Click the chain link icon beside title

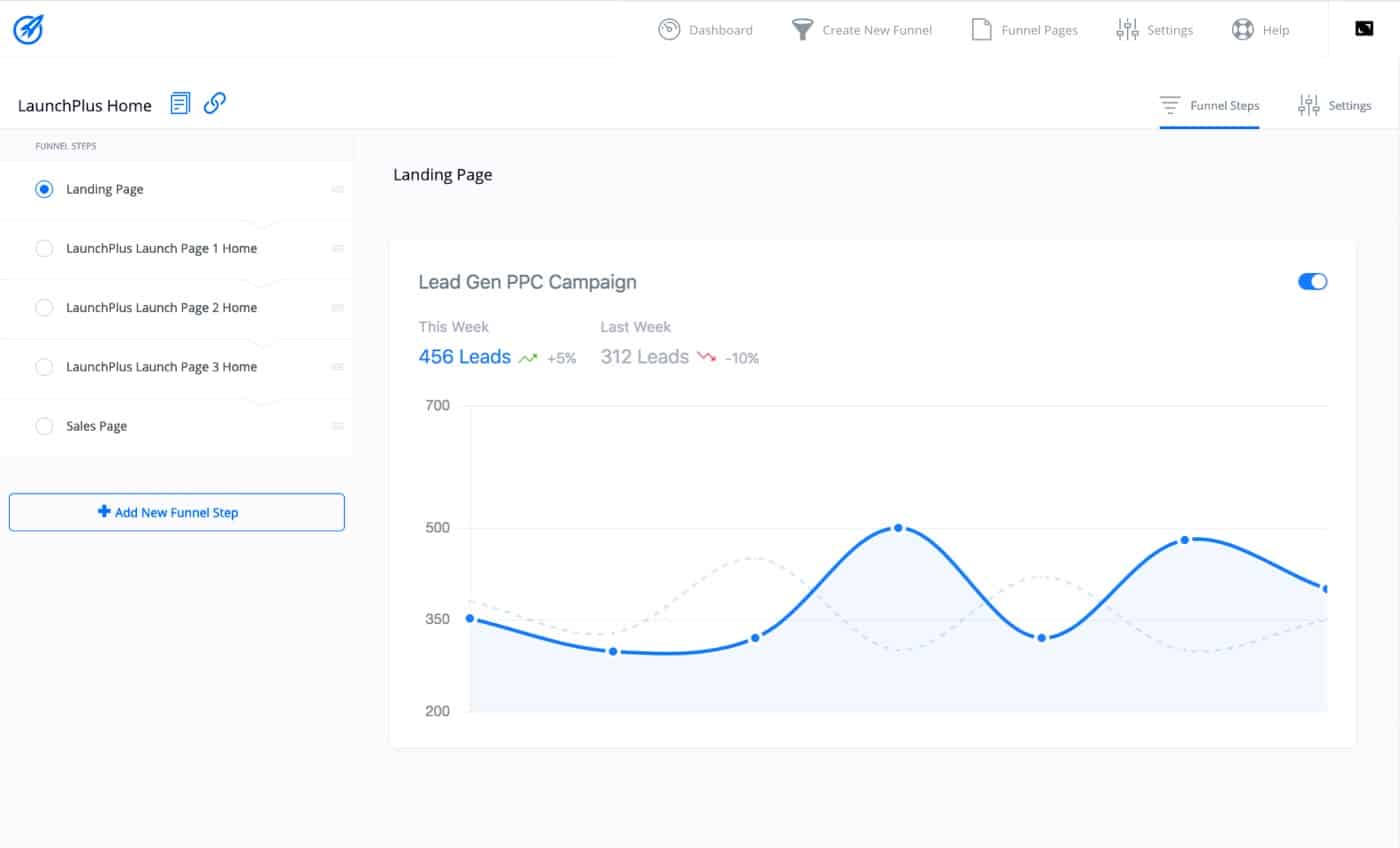click(x=214, y=103)
